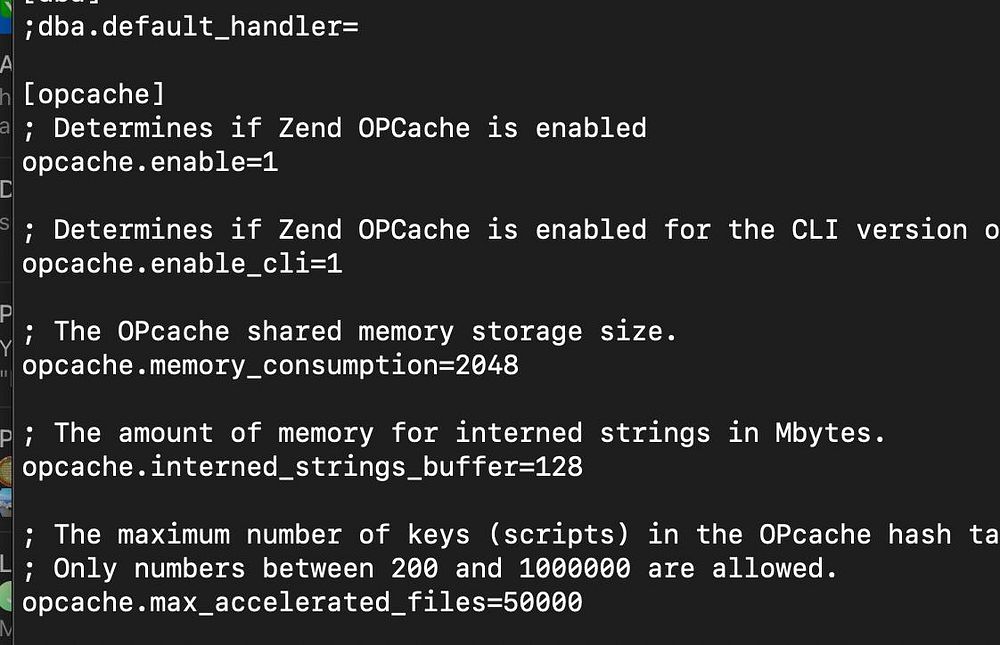Click the 'Only numbers between 200' comment
Viewport: 1000px width, 645px height.
click(430, 568)
